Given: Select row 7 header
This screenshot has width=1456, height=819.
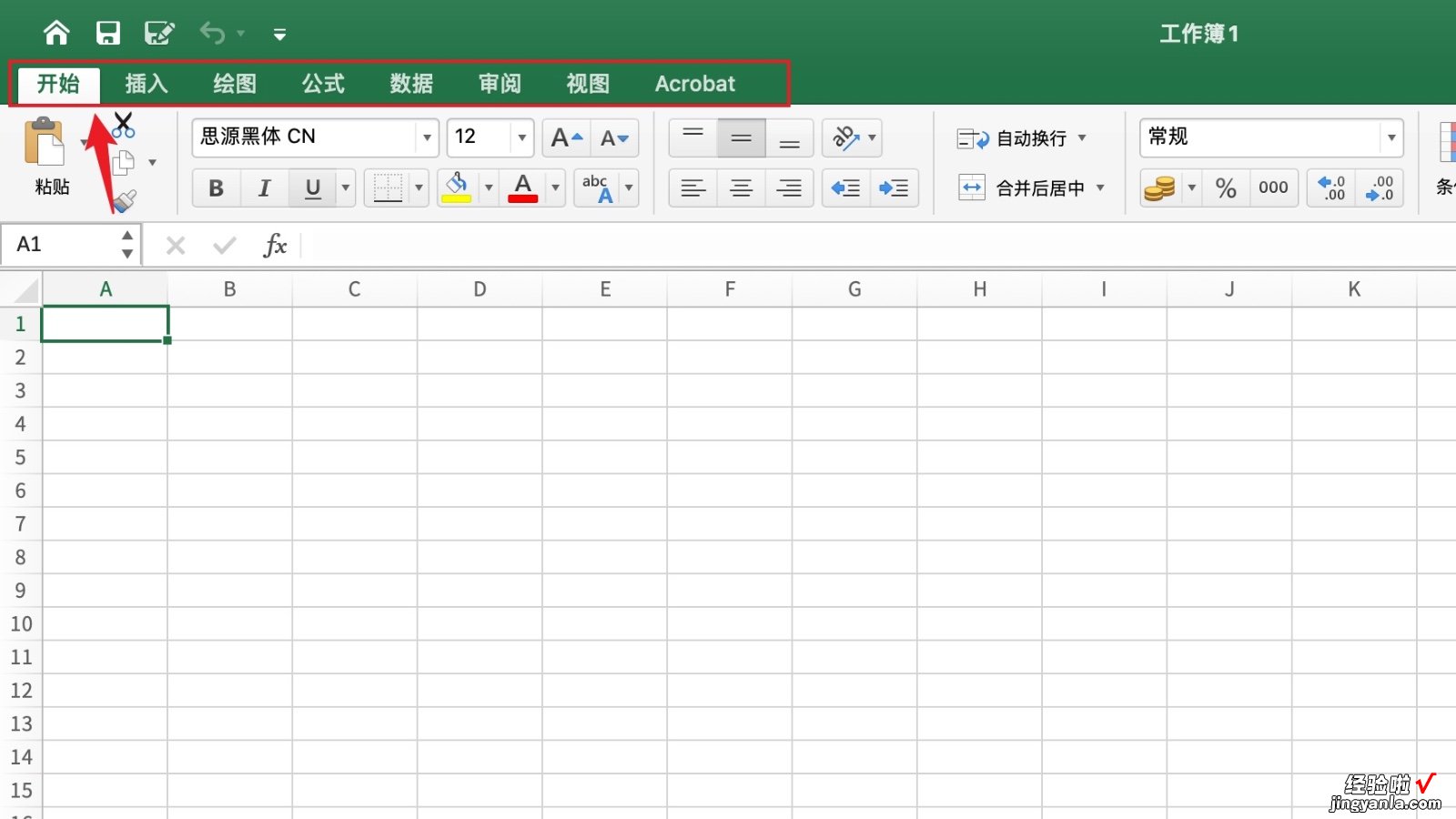Looking at the screenshot, I should click(x=21, y=524).
